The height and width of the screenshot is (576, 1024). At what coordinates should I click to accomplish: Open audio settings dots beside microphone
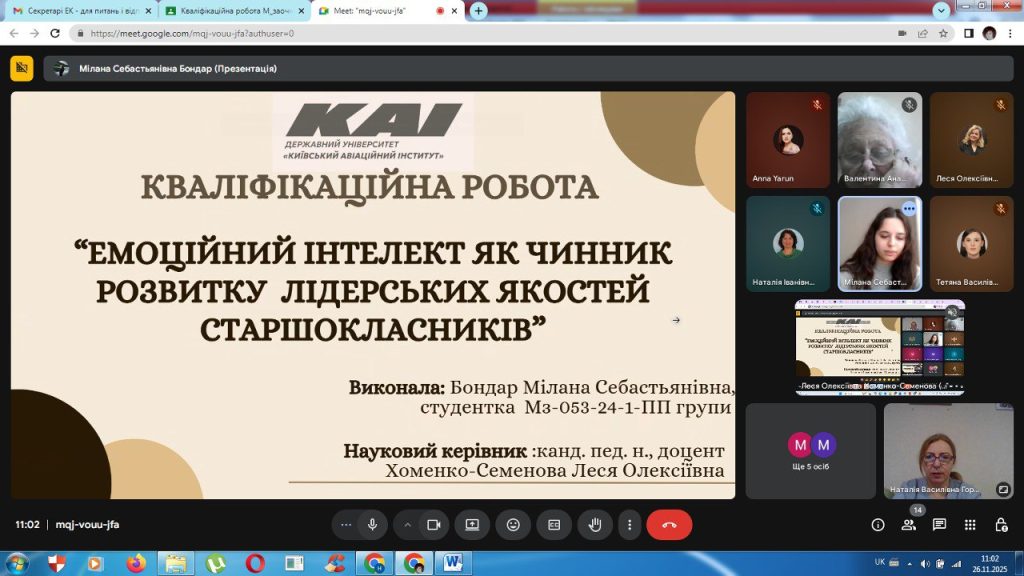click(346, 524)
